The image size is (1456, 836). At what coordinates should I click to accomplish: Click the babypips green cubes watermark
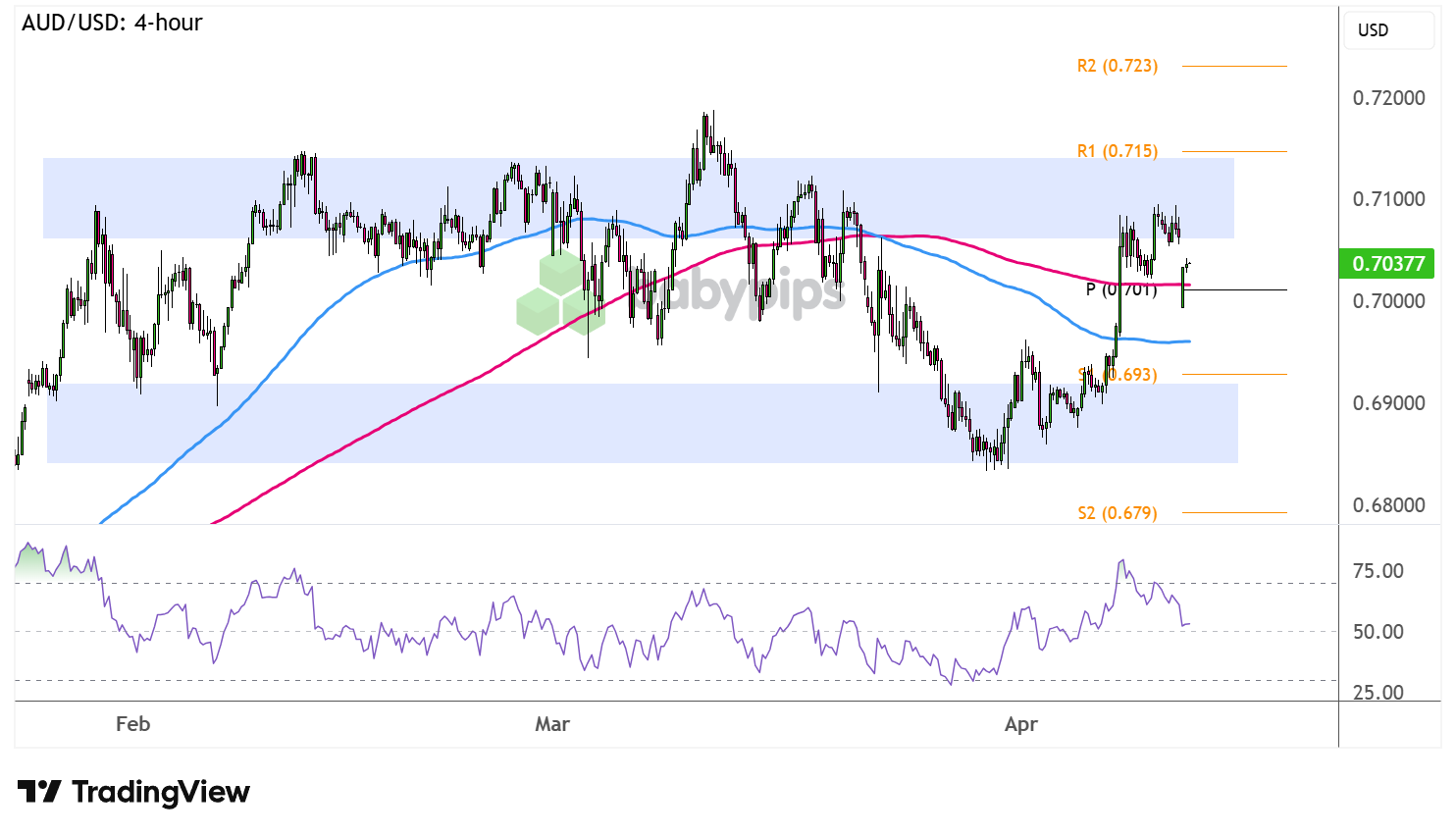click(559, 291)
